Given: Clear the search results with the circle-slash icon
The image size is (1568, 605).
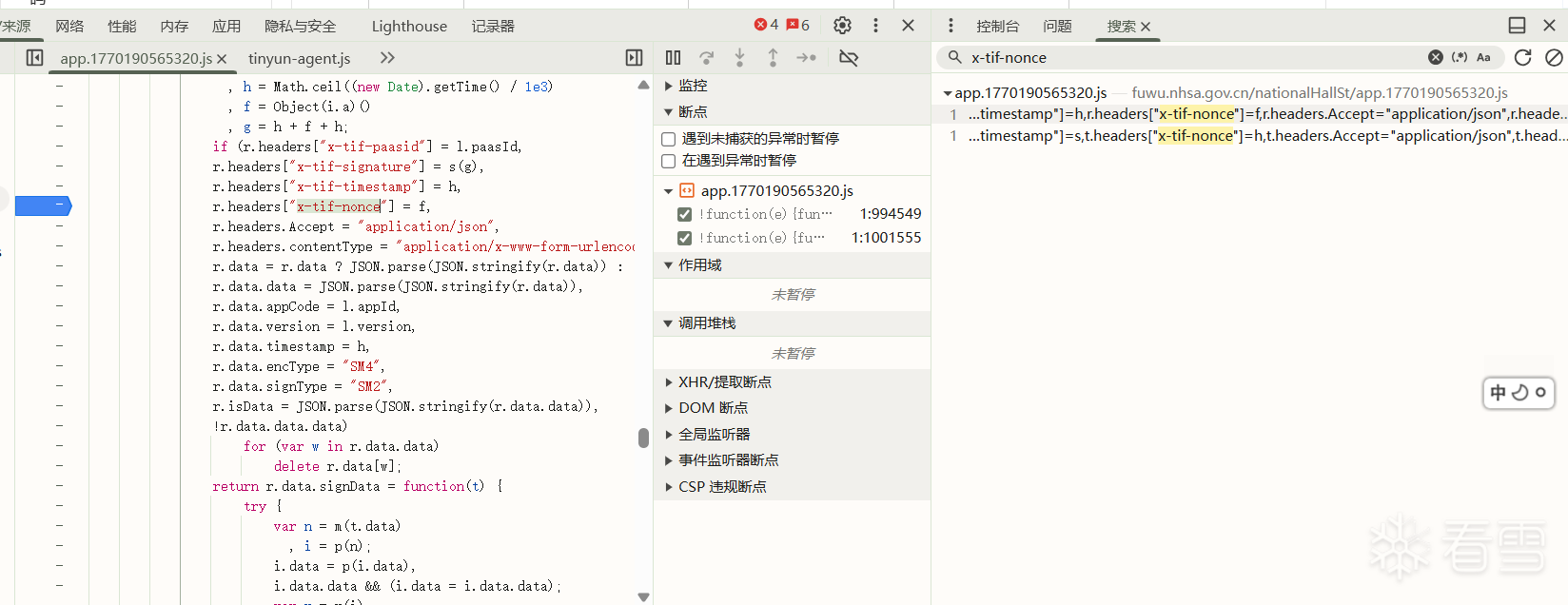Looking at the screenshot, I should (x=1554, y=58).
